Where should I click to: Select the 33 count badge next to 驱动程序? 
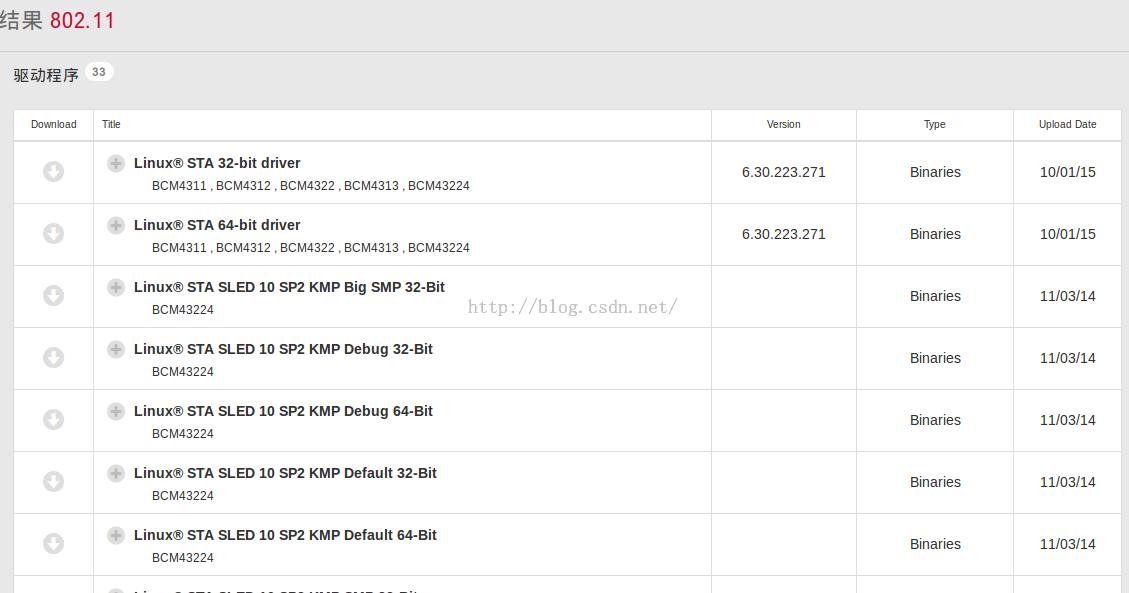(x=99, y=72)
